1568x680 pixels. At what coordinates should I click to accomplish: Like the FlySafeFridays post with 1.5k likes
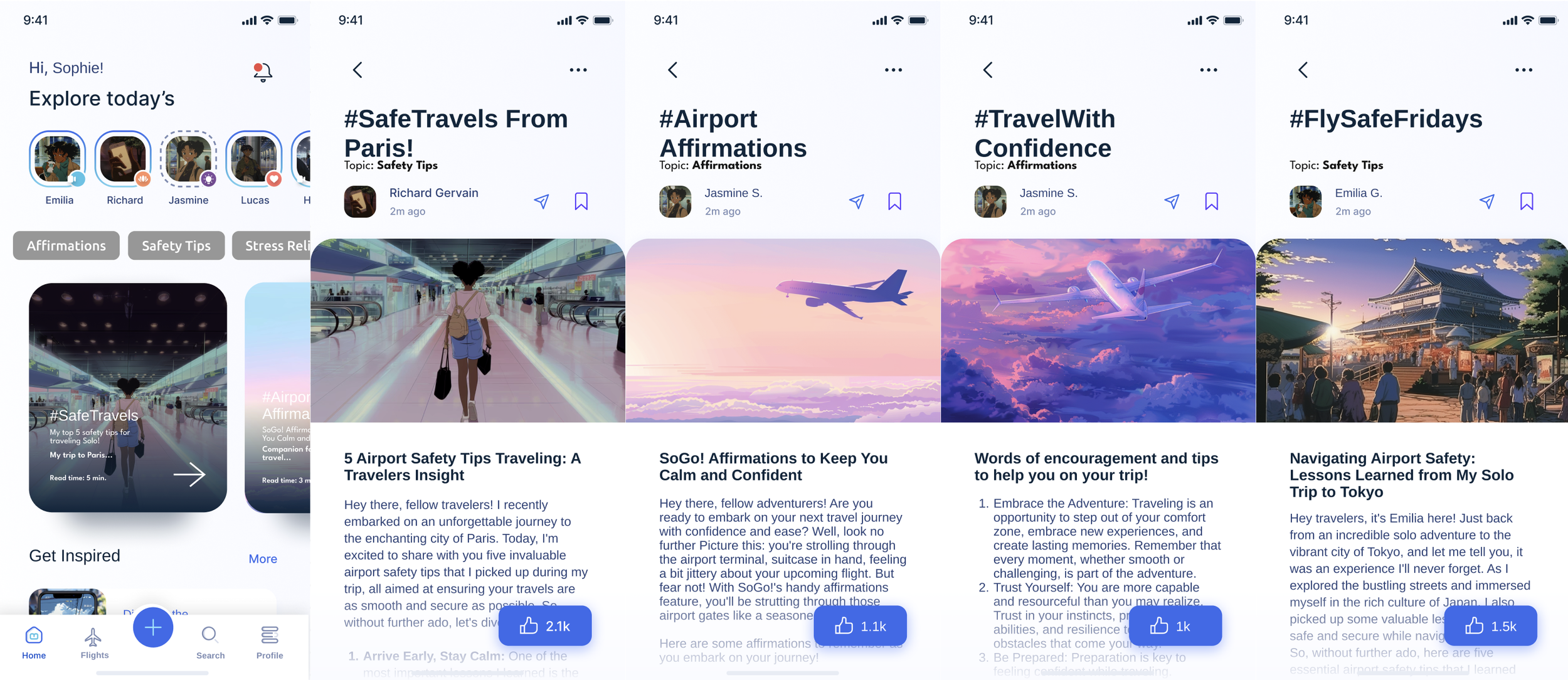(x=1490, y=625)
